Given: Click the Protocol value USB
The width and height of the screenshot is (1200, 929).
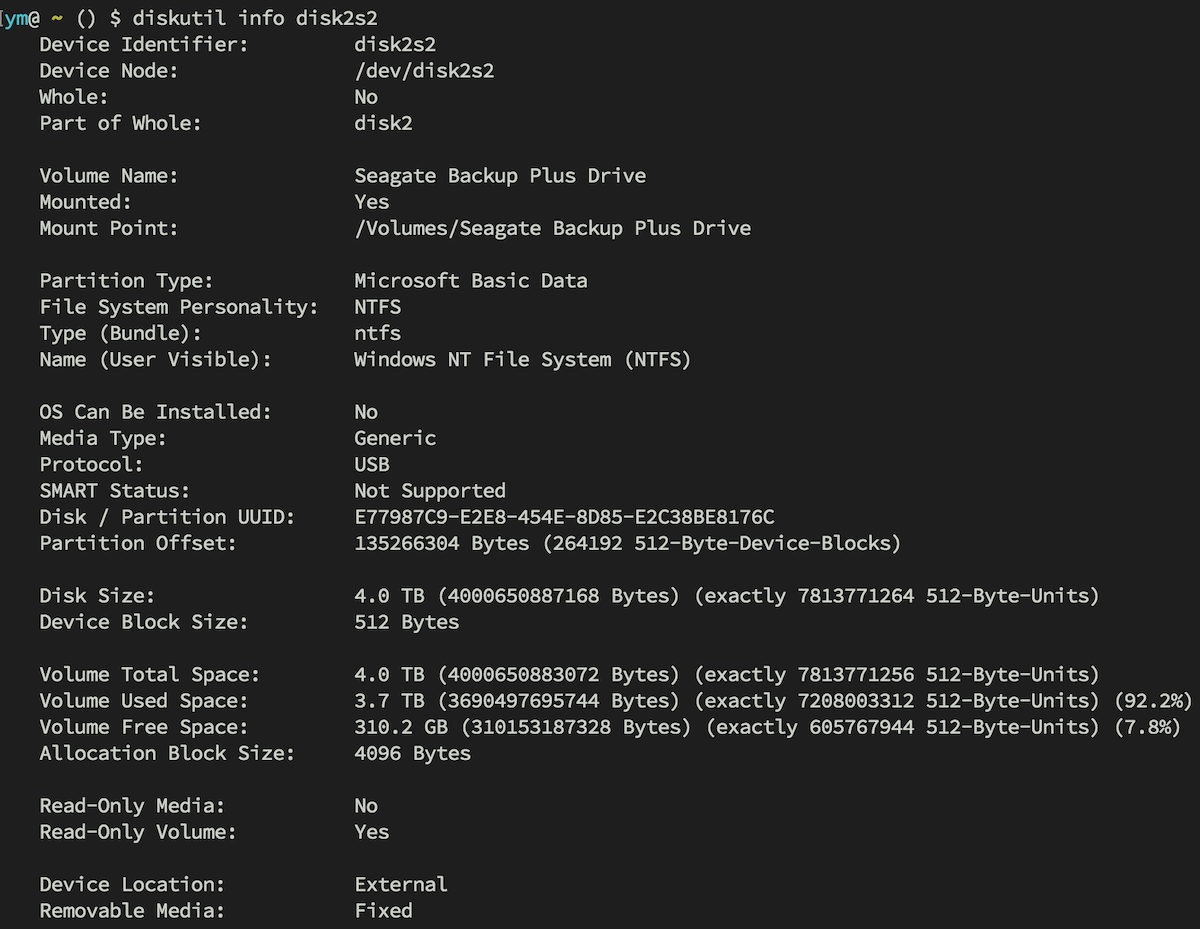Looking at the screenshot, I should (372, 465).
